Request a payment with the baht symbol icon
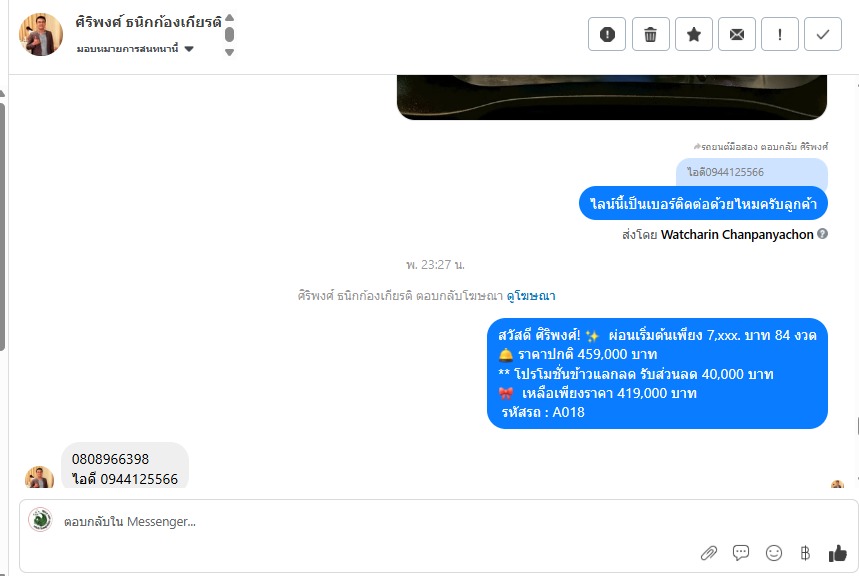The image size is (859, 576). pos(805,553)
